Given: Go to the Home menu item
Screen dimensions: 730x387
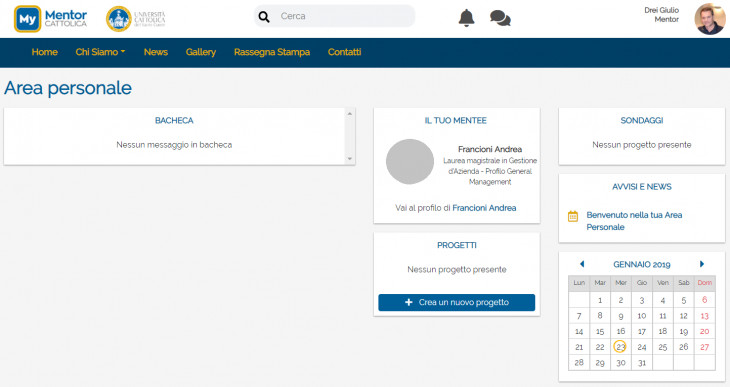Looking at the screenshot, I should click(x=45, y=52).
